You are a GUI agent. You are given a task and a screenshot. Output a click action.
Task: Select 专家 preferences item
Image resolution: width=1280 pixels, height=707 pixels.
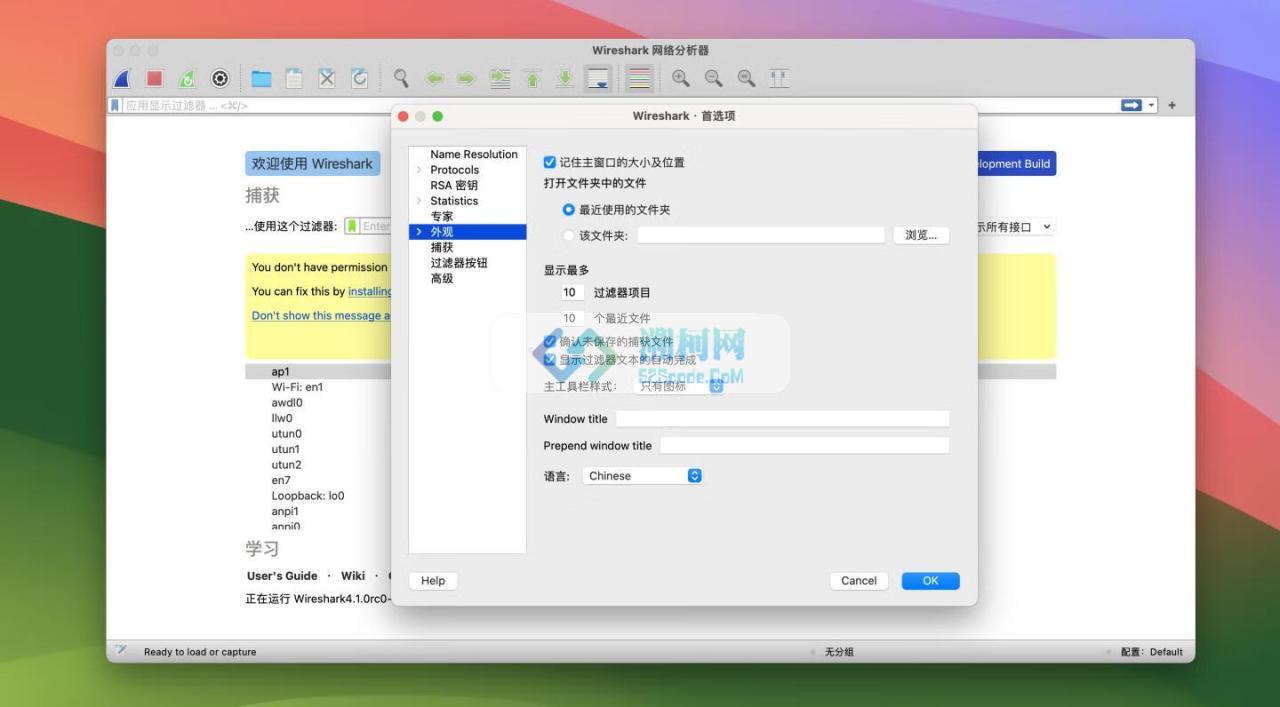point(442,216)
